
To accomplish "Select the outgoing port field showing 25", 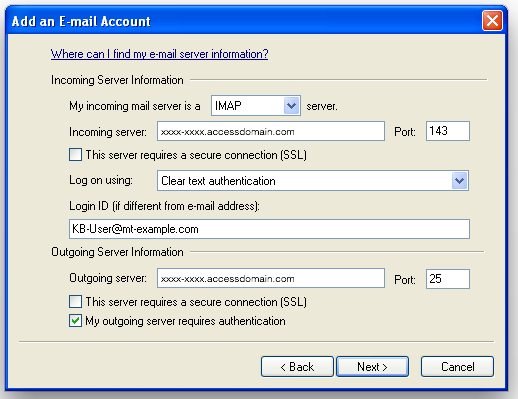I will point(448,279).
